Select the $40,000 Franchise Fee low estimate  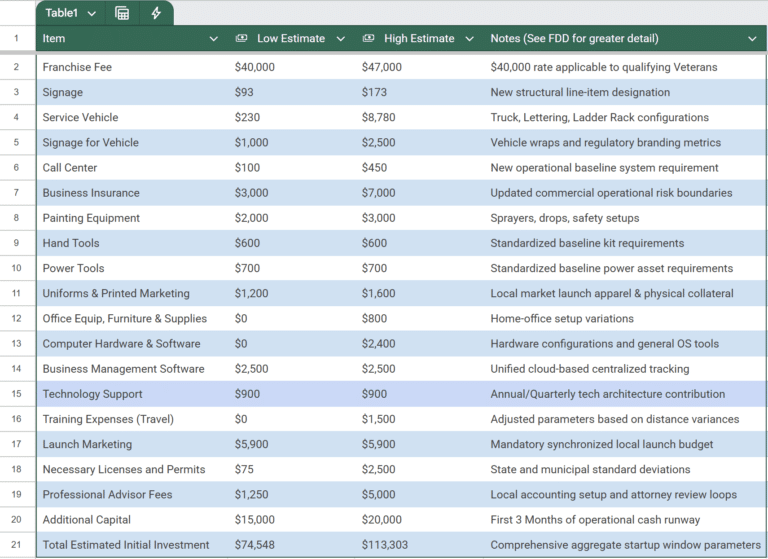pyautogui.click(x=292, y=67)
